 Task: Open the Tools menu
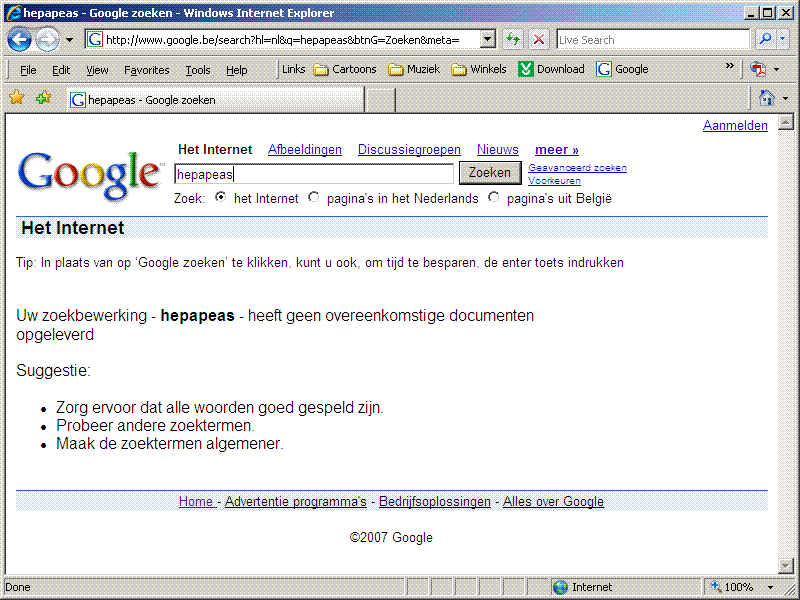197,70
